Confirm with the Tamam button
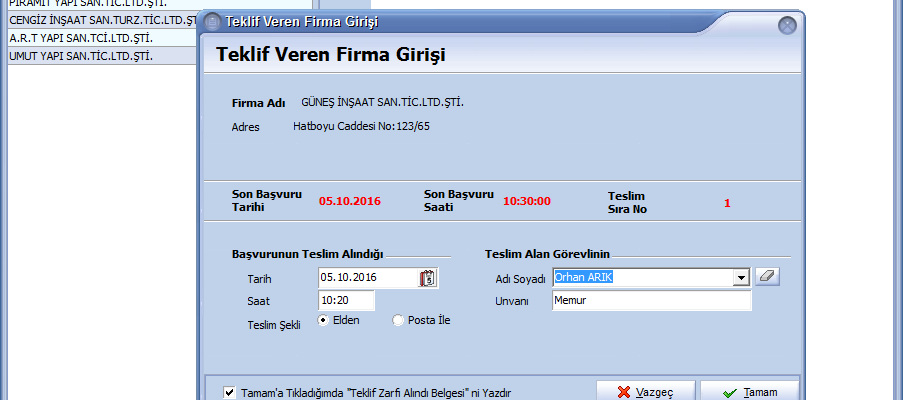Viewport: 903px width, 400px height. pyautogui.click(x=749, y=391)
